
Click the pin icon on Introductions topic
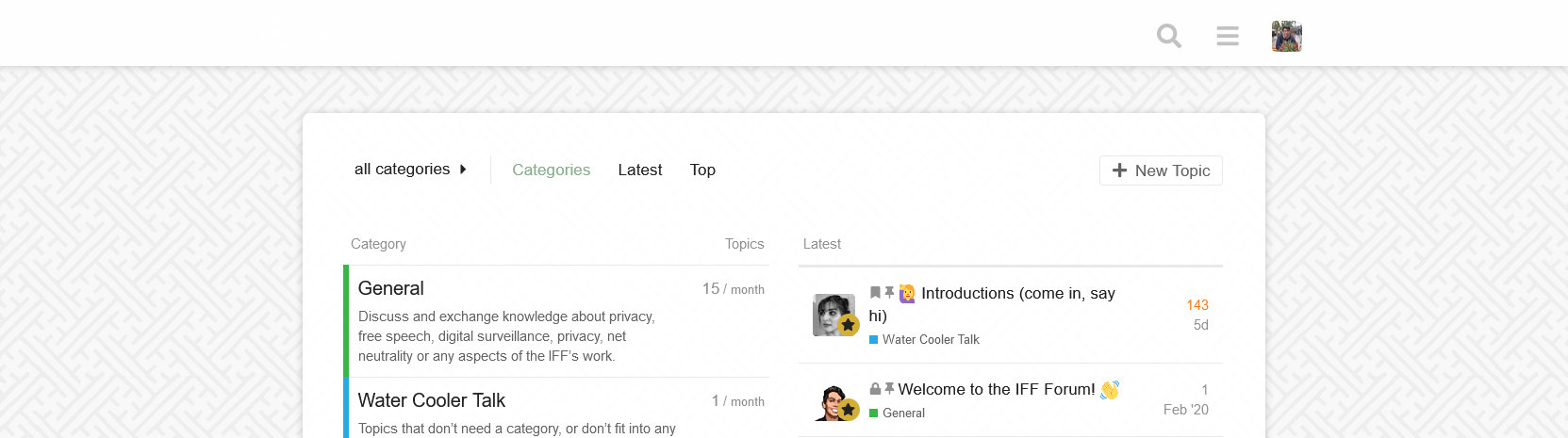[889, 293]
